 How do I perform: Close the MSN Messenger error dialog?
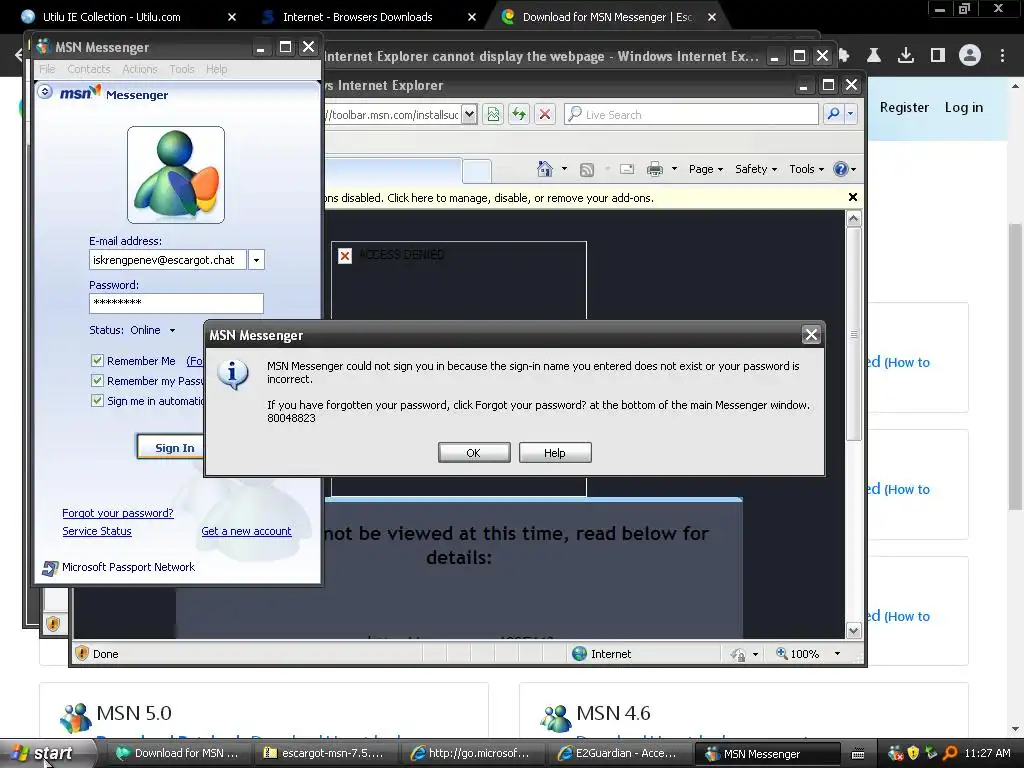pyautogui.click(x=811, y=335)
